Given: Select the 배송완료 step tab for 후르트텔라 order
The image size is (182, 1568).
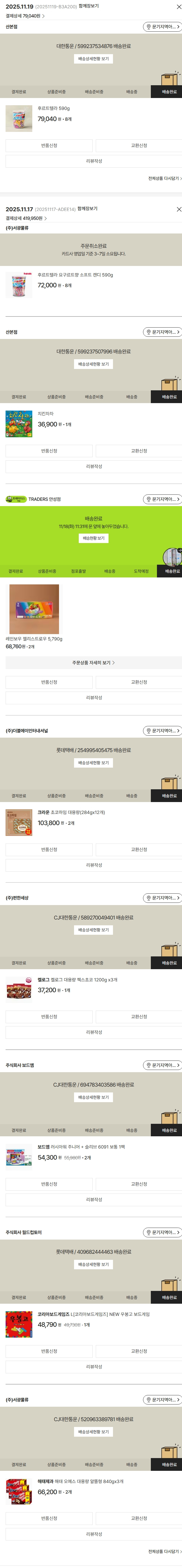Looking at the screenshot, I should (x=169, y=92).
